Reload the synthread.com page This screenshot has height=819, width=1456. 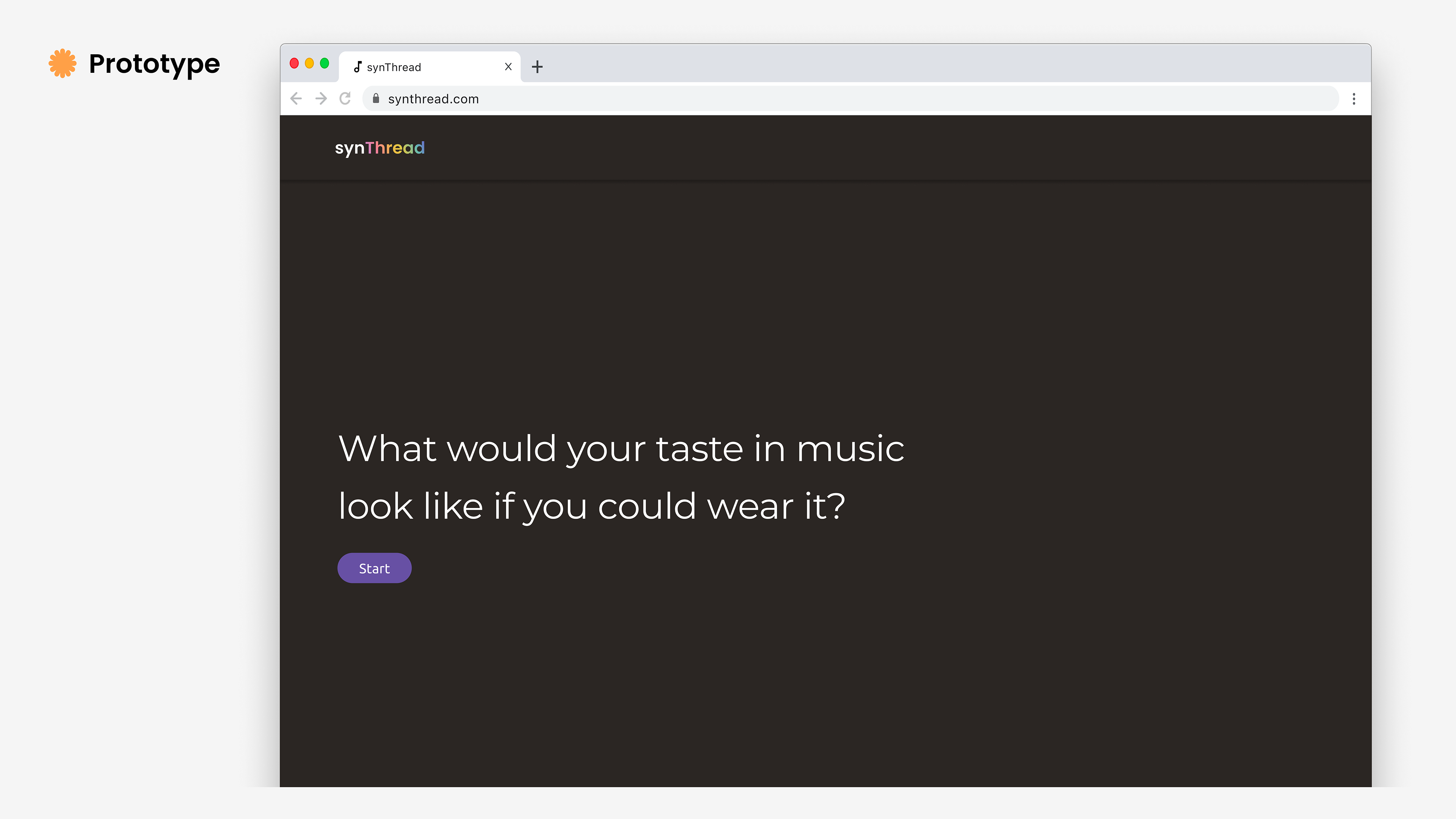click(x=345, y=99)
